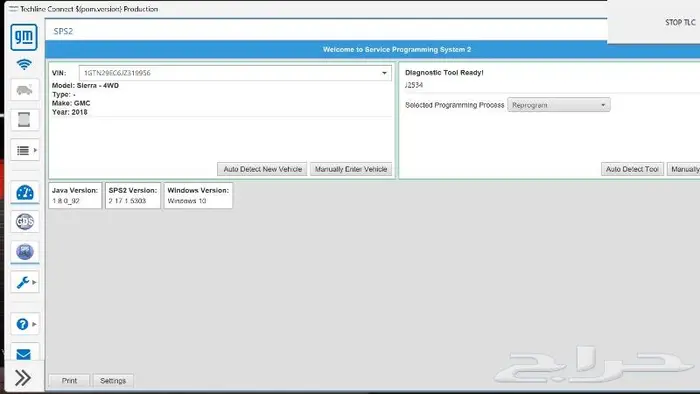
Task: Click STOP TLC button
Action: tap(680, 22)
